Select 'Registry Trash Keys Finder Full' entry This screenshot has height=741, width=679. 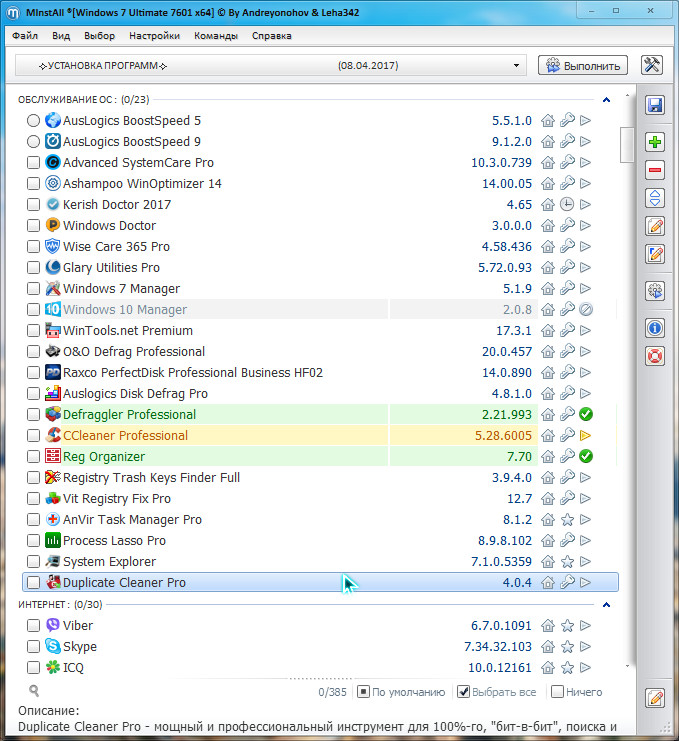[320, 477]
